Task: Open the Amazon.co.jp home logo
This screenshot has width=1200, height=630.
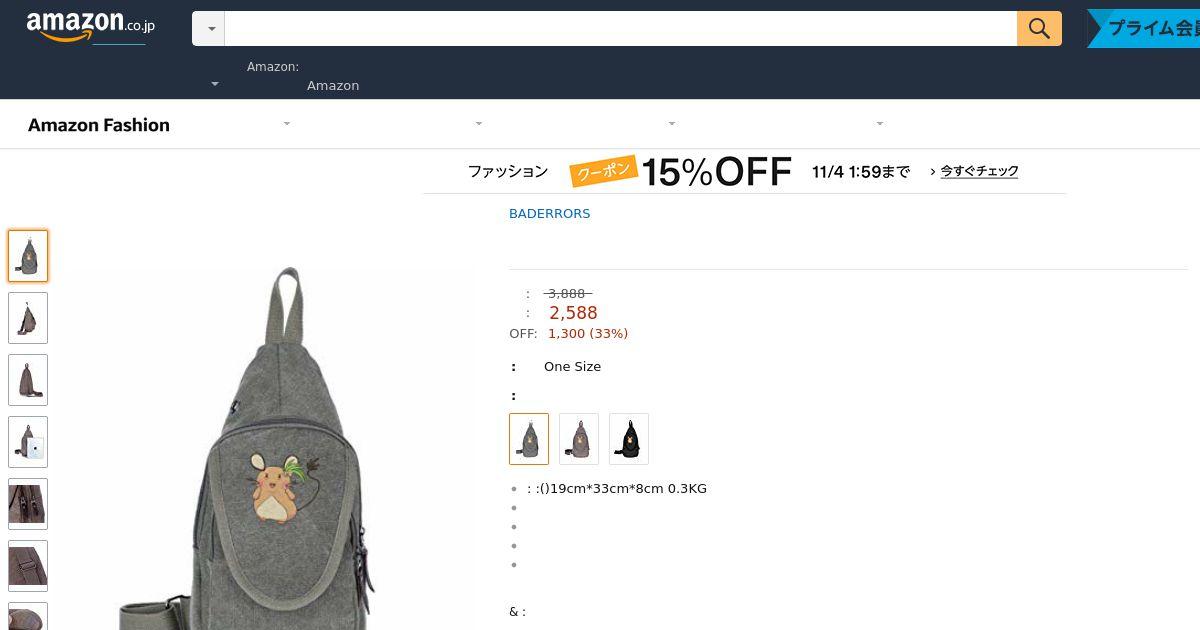Action: tap(91, 27)
